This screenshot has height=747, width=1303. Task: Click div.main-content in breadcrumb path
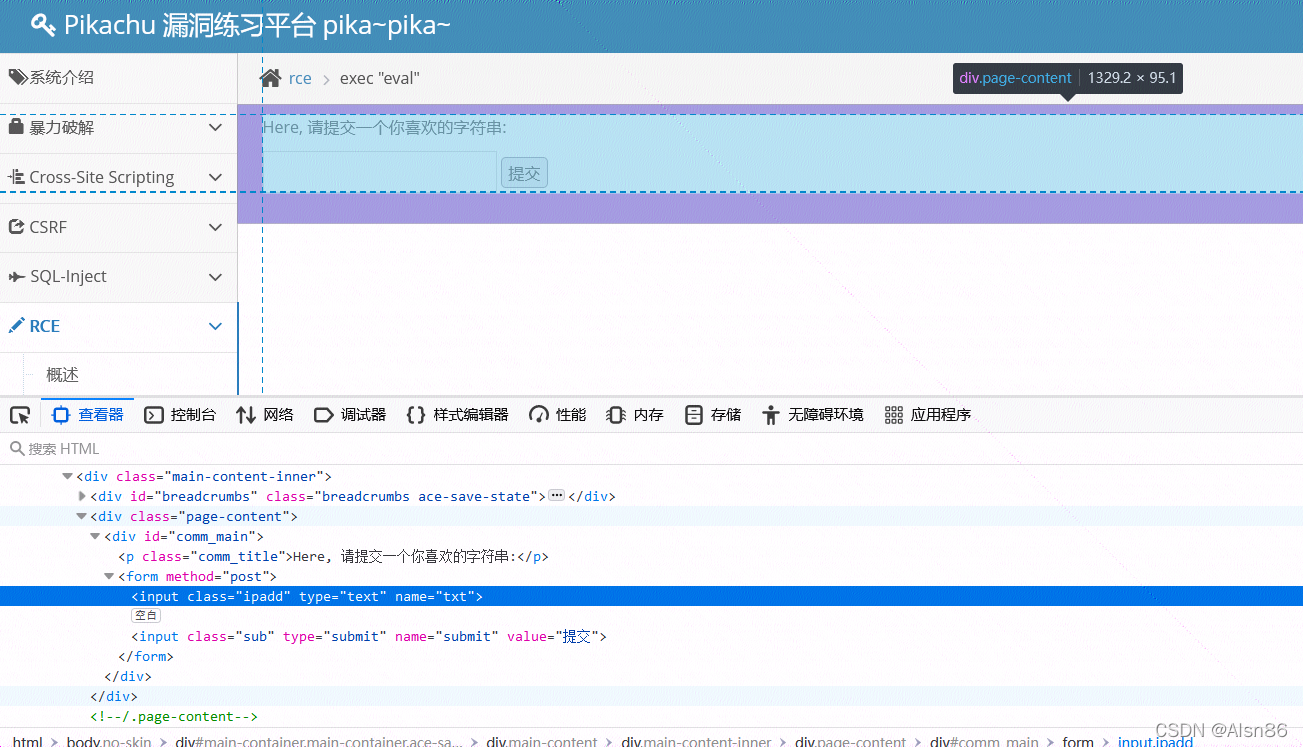542,742
